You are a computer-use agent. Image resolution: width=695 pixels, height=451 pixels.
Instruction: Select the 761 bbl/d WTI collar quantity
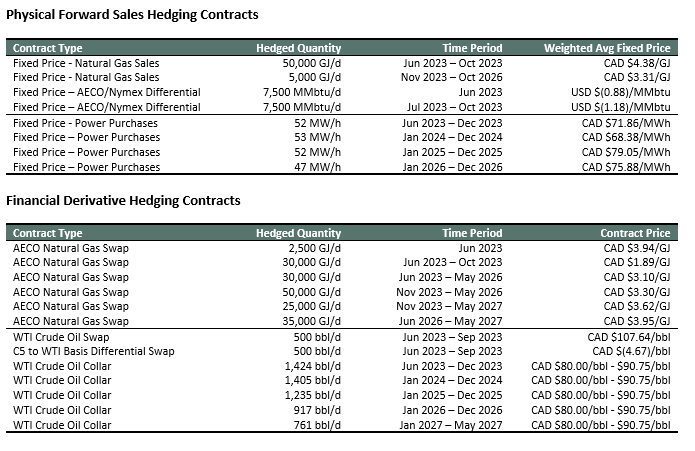317,425
